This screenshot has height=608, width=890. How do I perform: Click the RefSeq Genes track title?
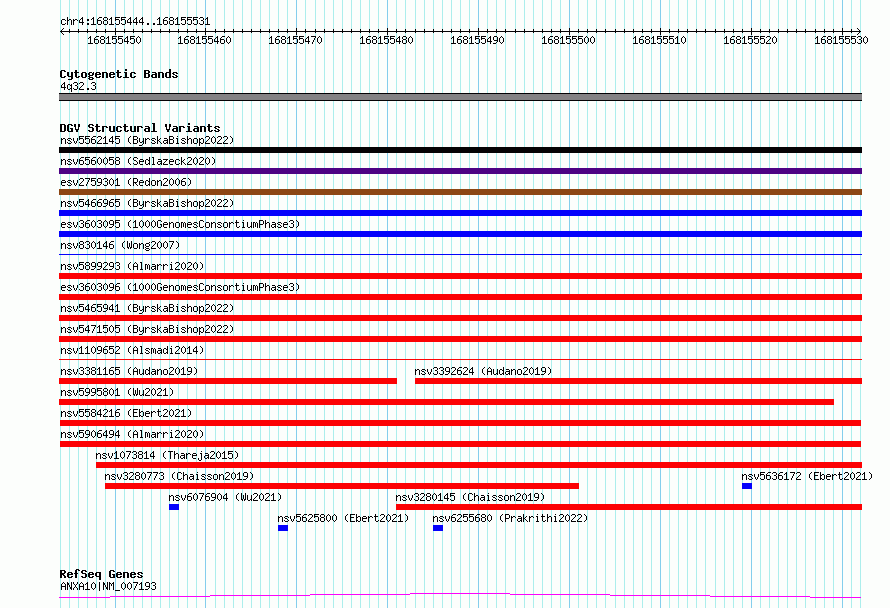[x=102, y=574]
